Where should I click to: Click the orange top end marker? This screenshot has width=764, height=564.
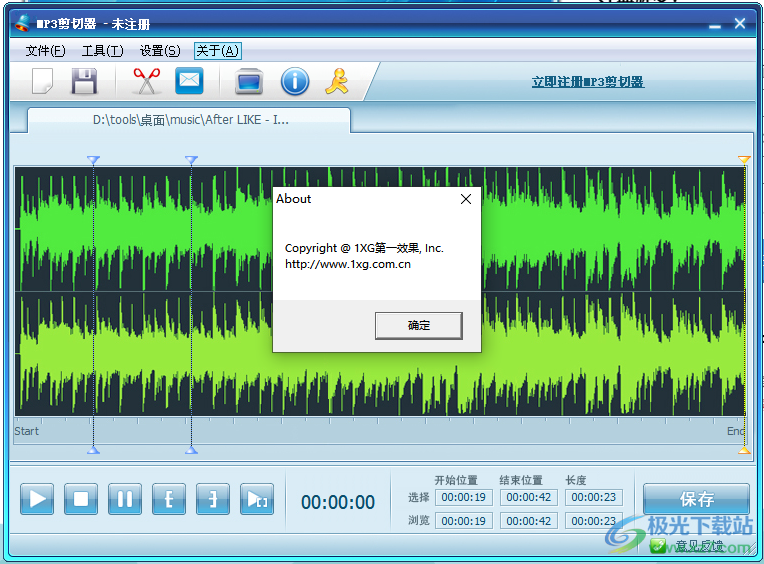click(x=744, y=159)
